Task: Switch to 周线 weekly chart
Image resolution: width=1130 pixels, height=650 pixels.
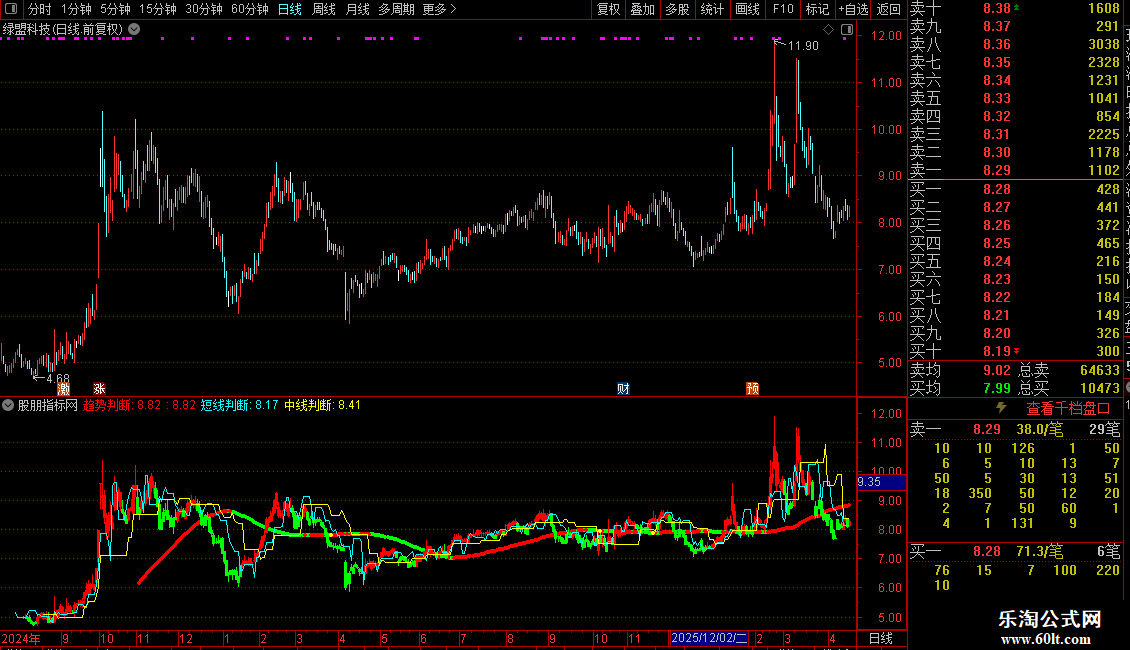Action: 324,9
